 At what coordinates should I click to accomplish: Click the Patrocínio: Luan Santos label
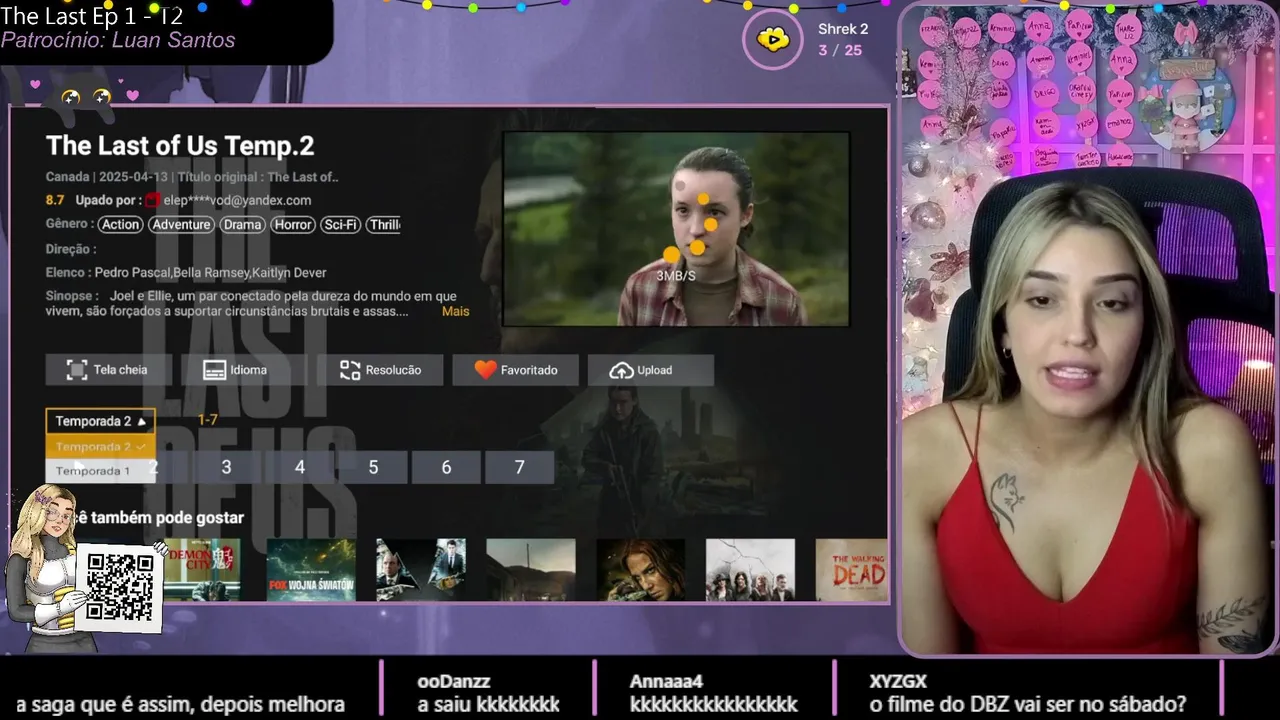coord(118,40)
